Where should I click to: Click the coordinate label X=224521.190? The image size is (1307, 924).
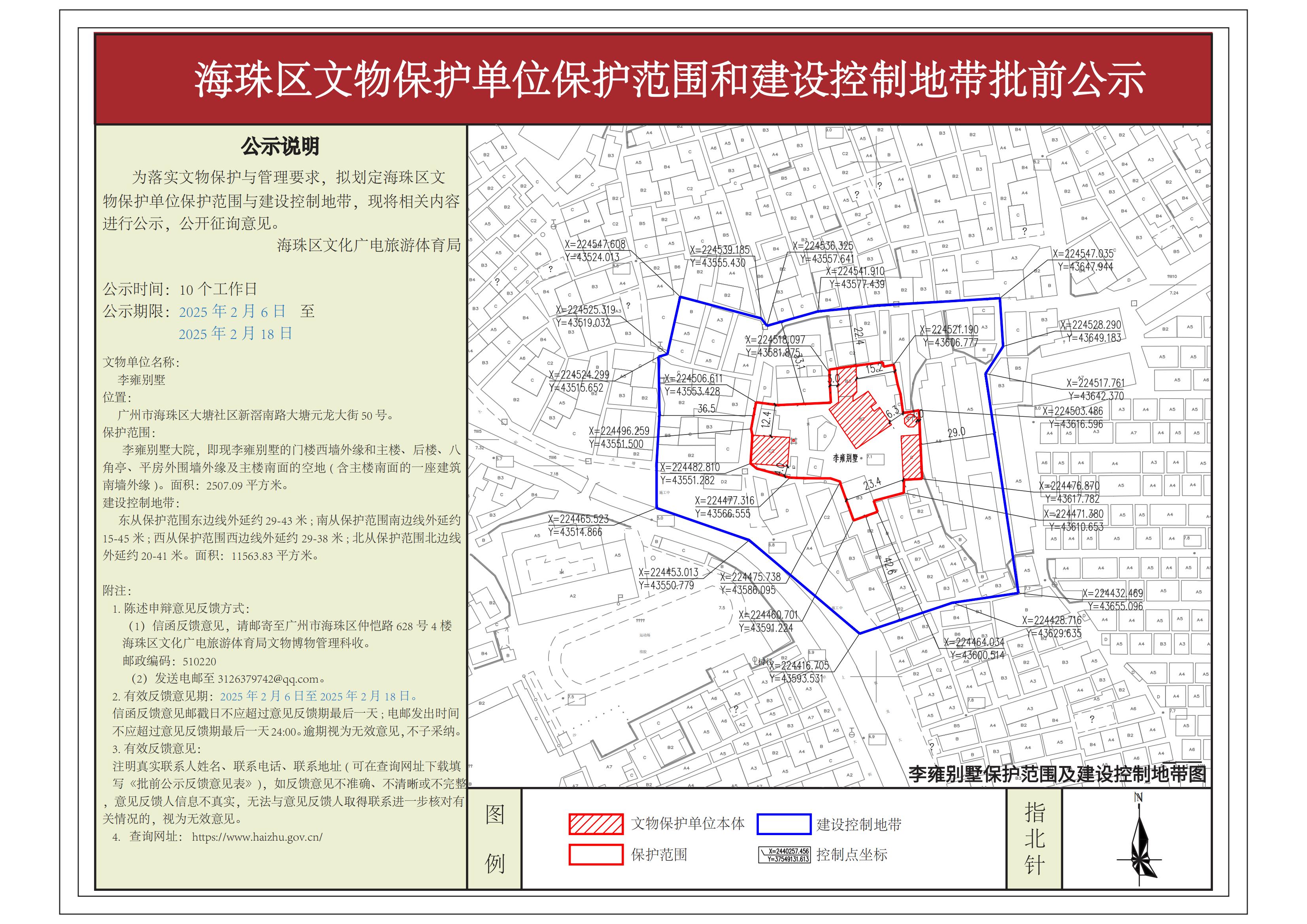tap(949, 329)
